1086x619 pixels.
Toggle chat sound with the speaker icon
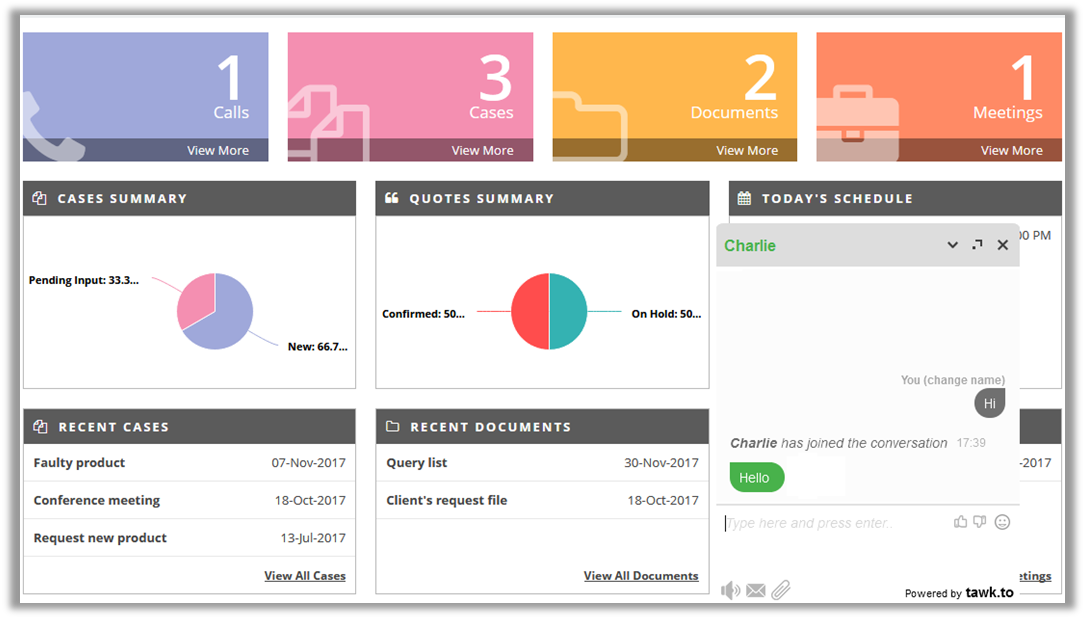tap(731, 591)
